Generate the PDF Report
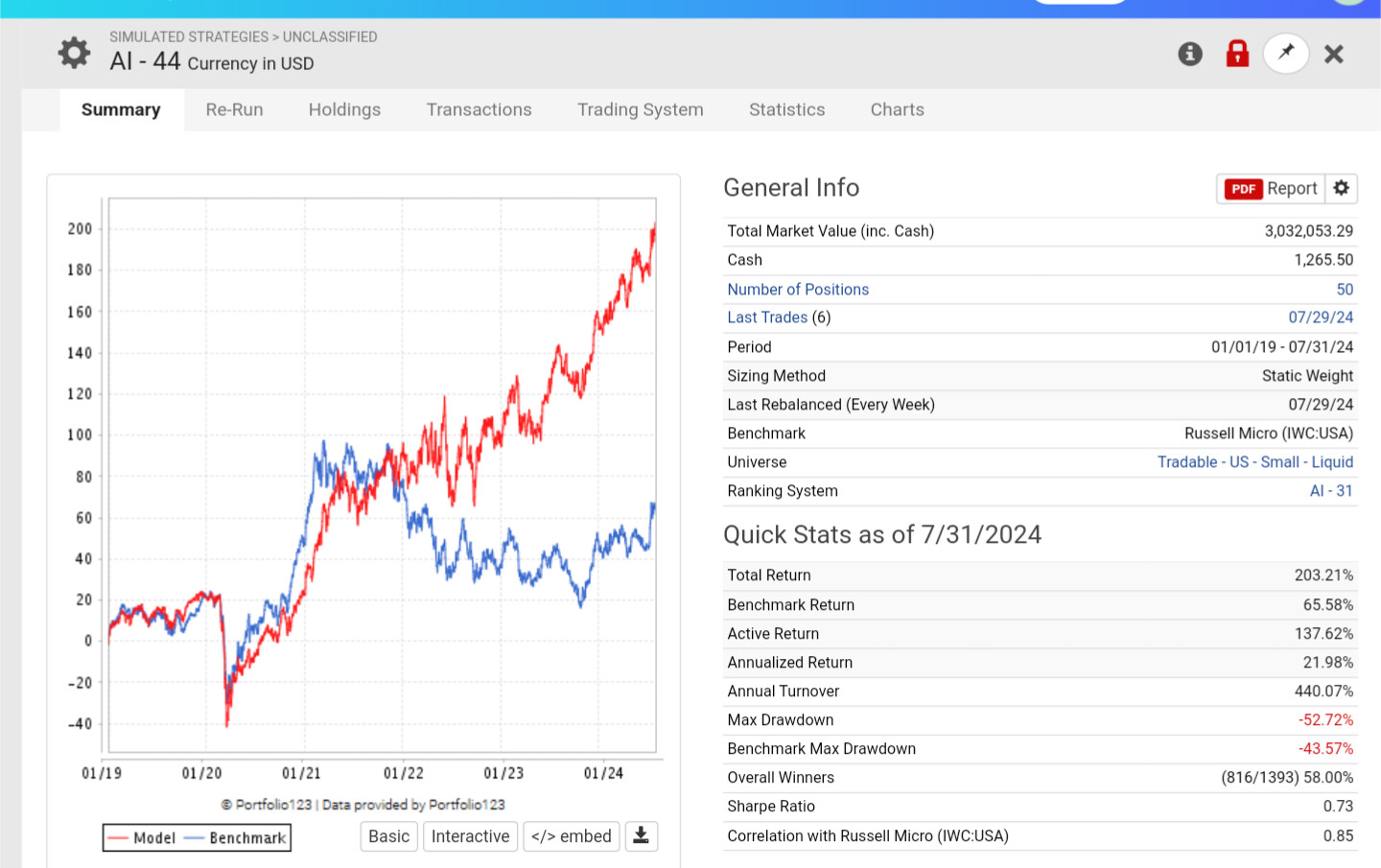 pos(1271,188)
